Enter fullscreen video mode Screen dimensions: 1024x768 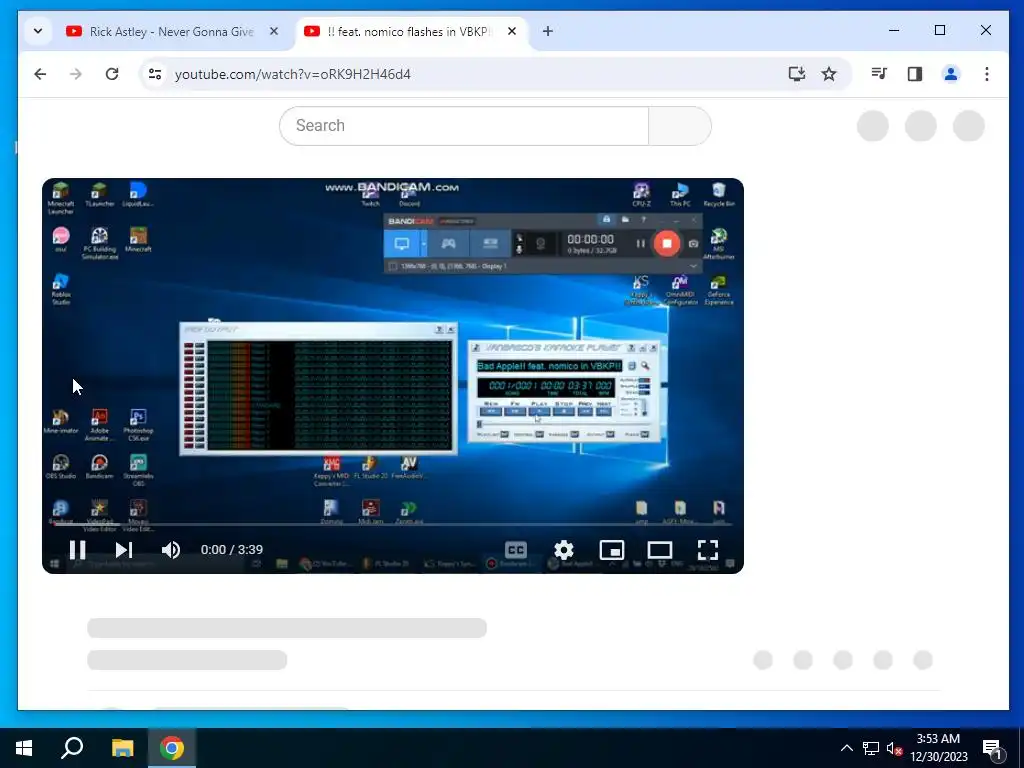tap(708, 550)
